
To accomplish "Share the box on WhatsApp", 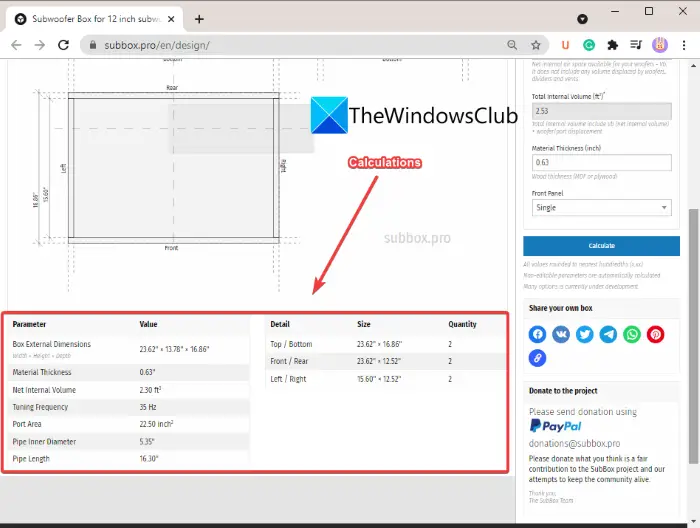I will click(x=632, y=334).
